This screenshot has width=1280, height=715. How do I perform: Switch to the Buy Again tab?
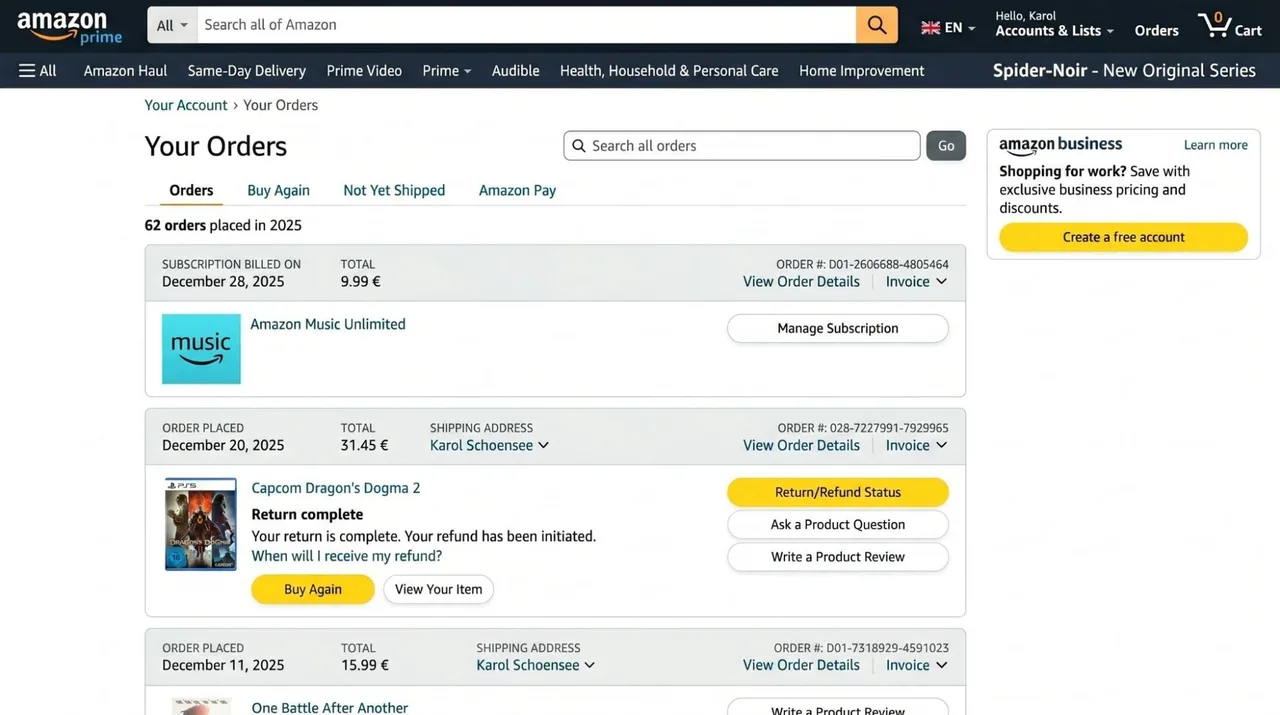(278, 191)
